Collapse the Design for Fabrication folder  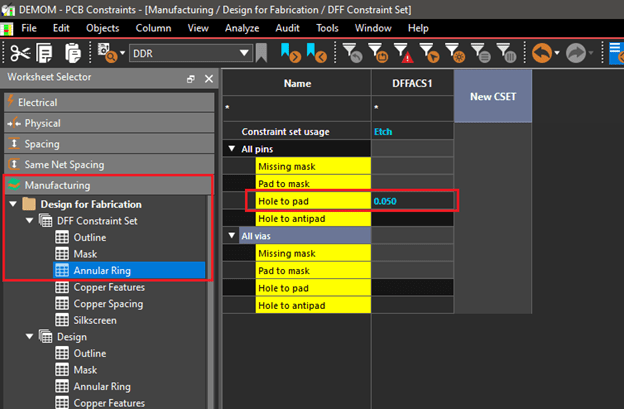[13, 204]
